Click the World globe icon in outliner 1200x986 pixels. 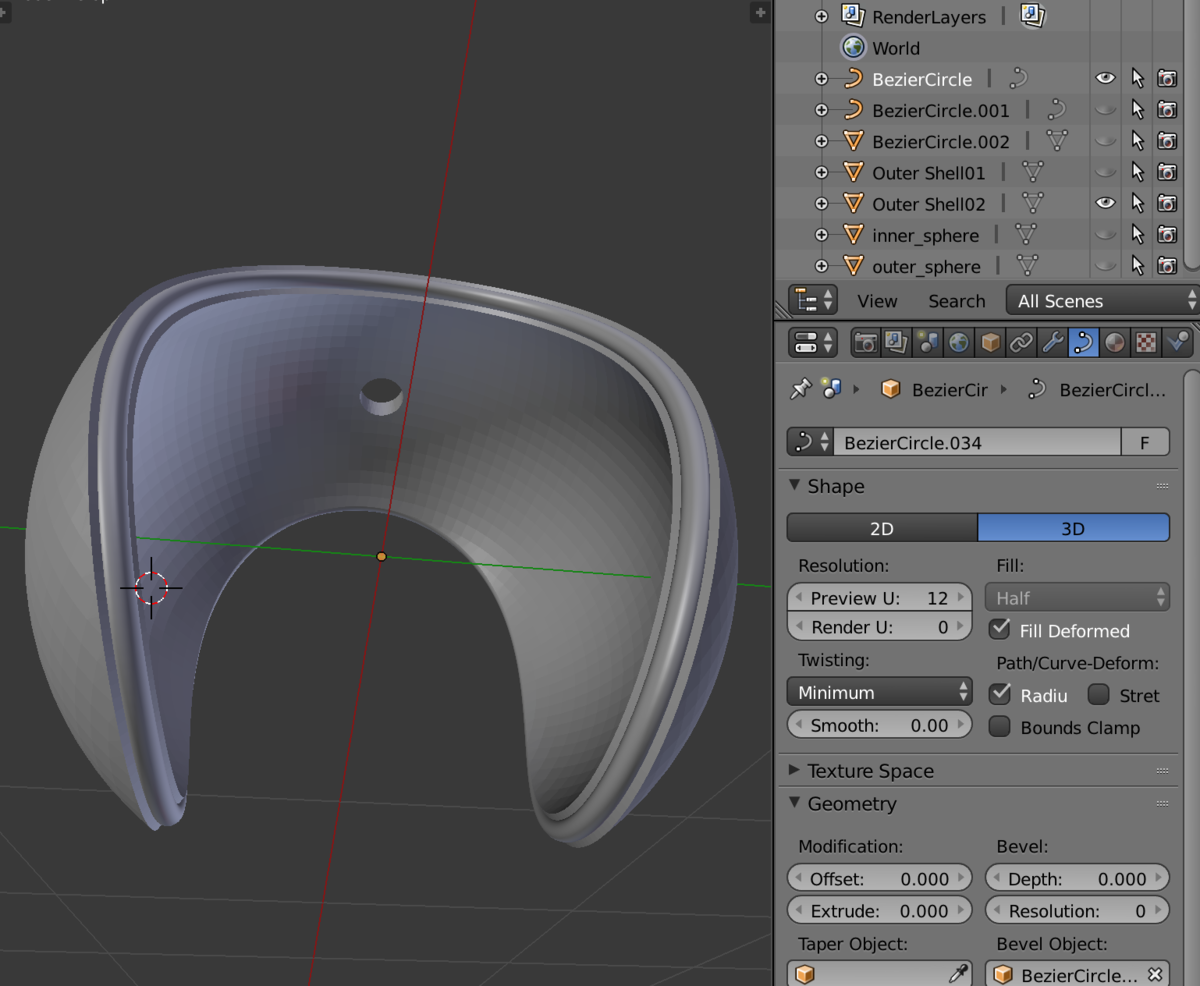pos(853,48)
